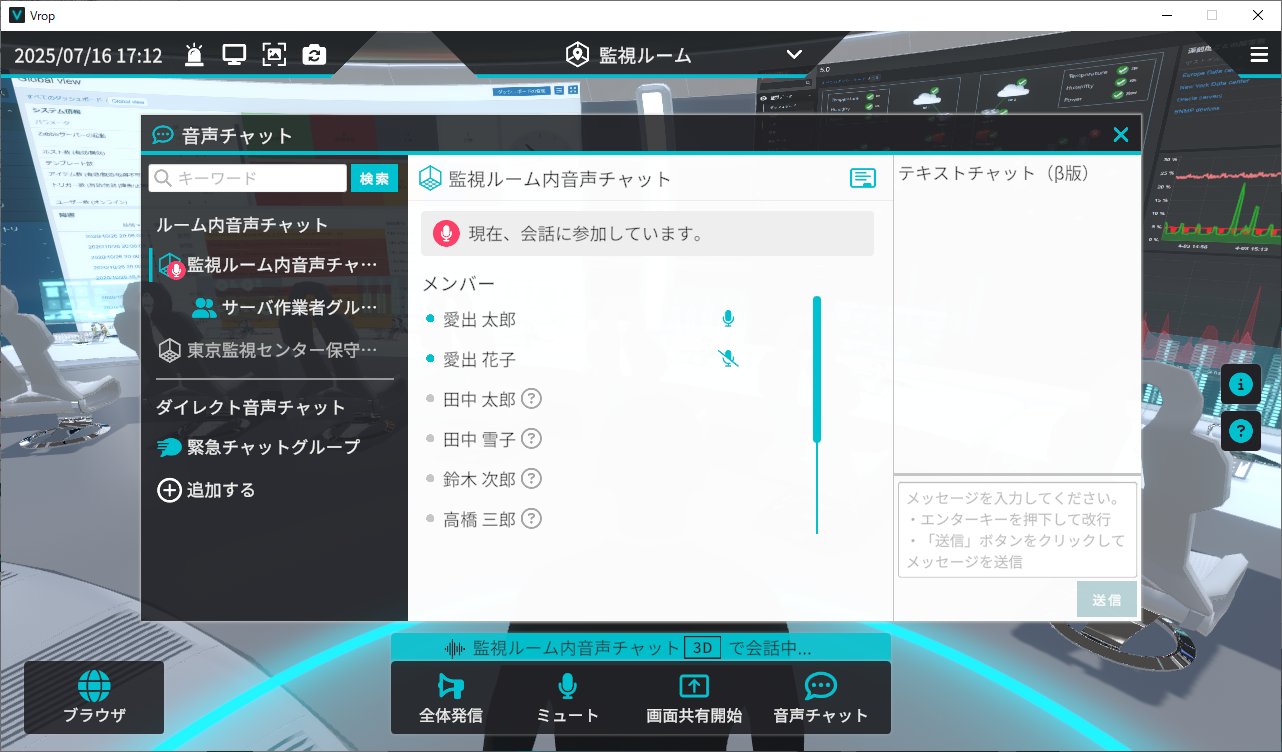This screenshot has height=752, width=1282.
Task: Open the hamburger menu at top right
Action: click(1259, 55)
